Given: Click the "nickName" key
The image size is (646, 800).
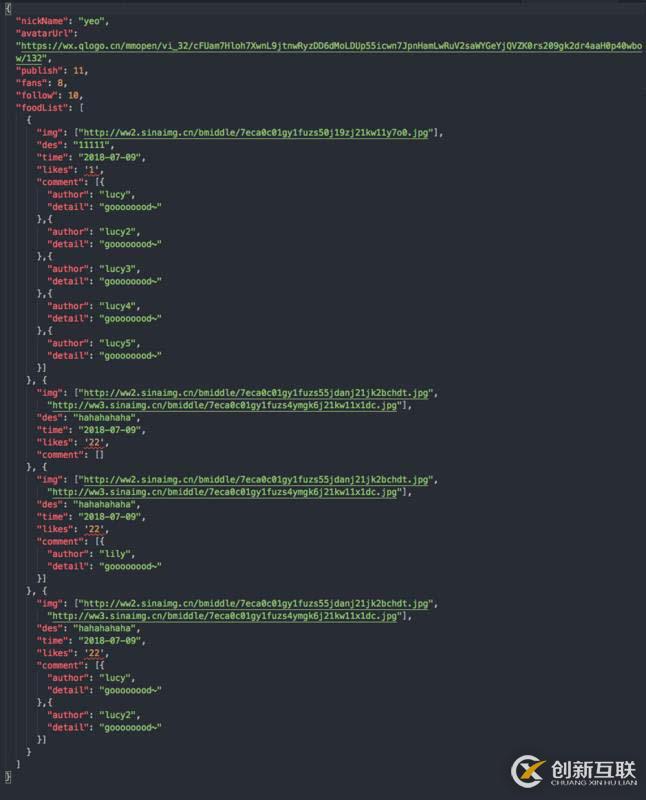Looking at the screenshot, I should click(x=41, y=21).
